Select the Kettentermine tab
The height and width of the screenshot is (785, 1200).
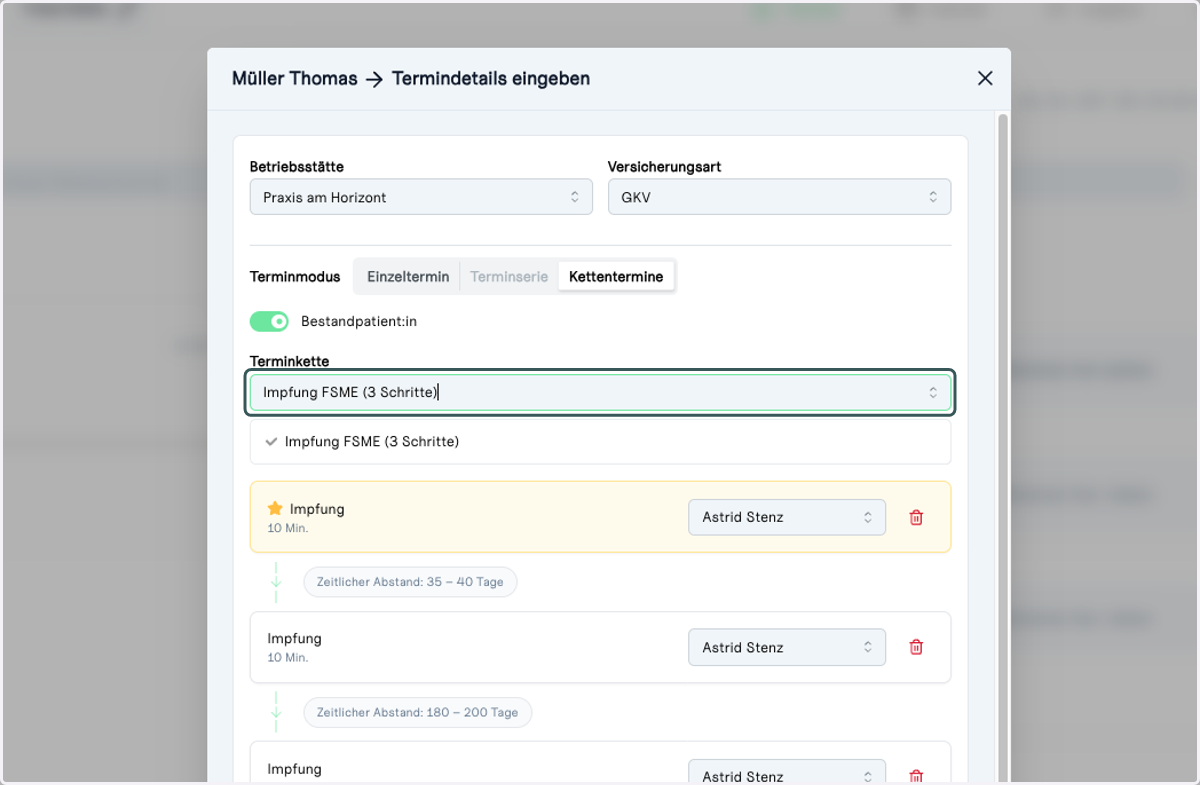click(616, 277)
